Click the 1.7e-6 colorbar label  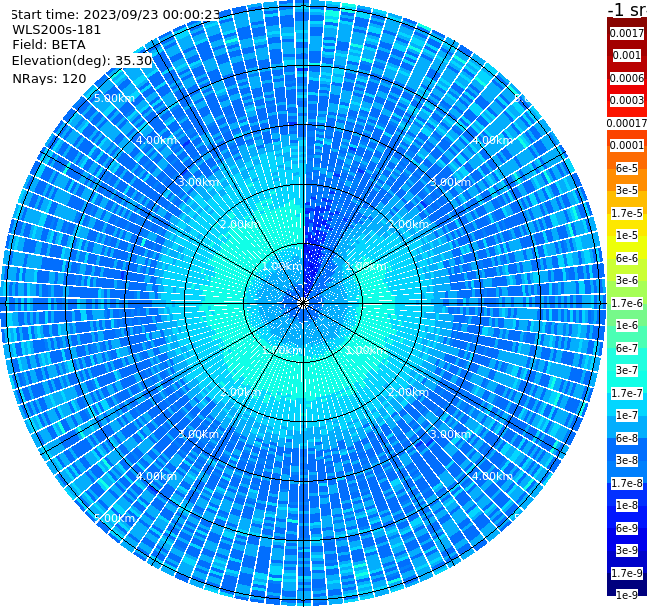[627, 303]
